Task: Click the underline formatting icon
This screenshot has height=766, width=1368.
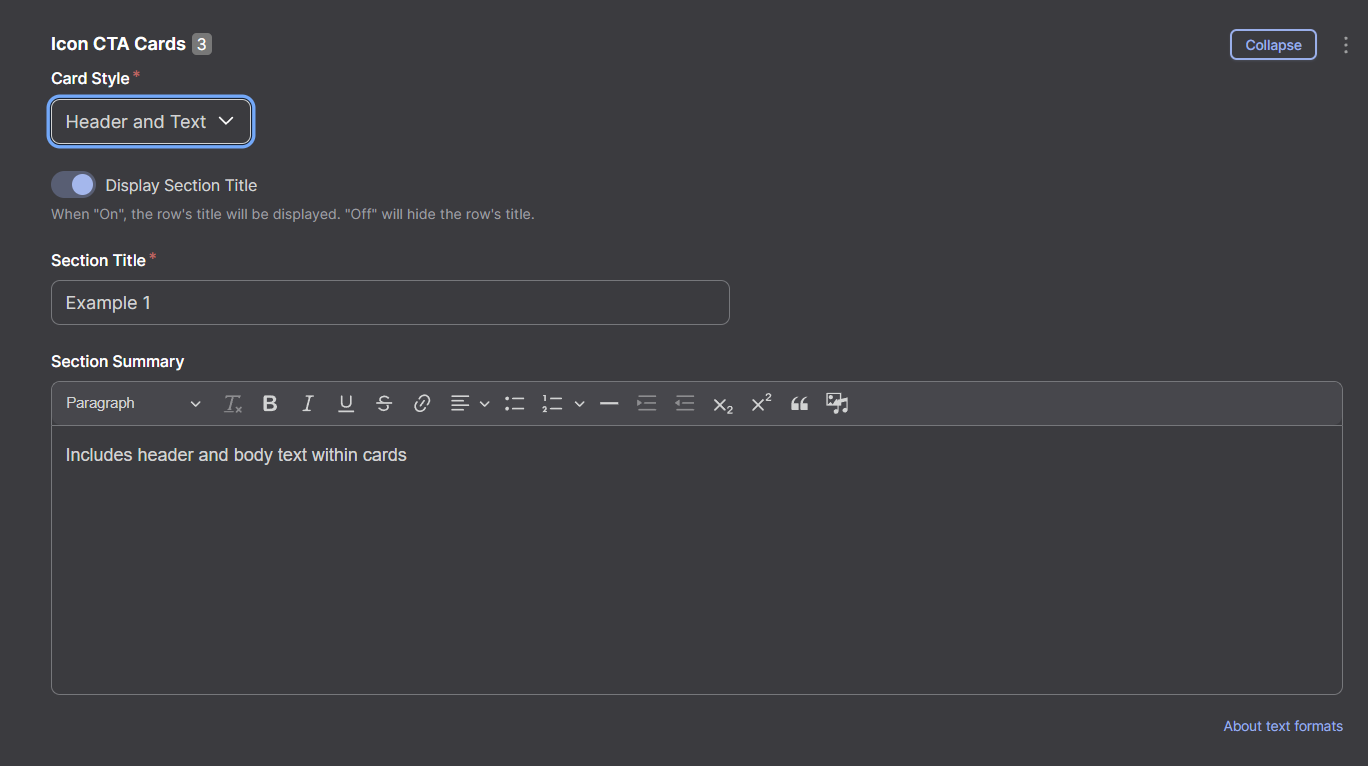Action: pos(346,404)
